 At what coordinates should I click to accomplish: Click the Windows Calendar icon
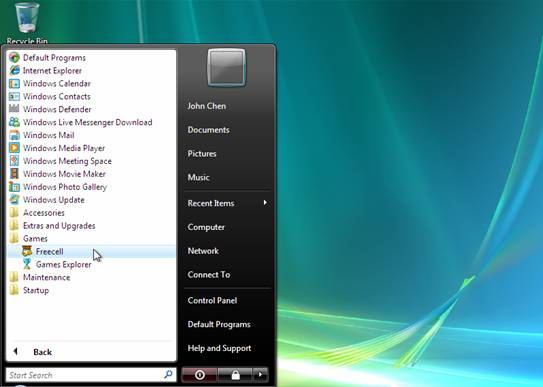(x=14, y=83)
